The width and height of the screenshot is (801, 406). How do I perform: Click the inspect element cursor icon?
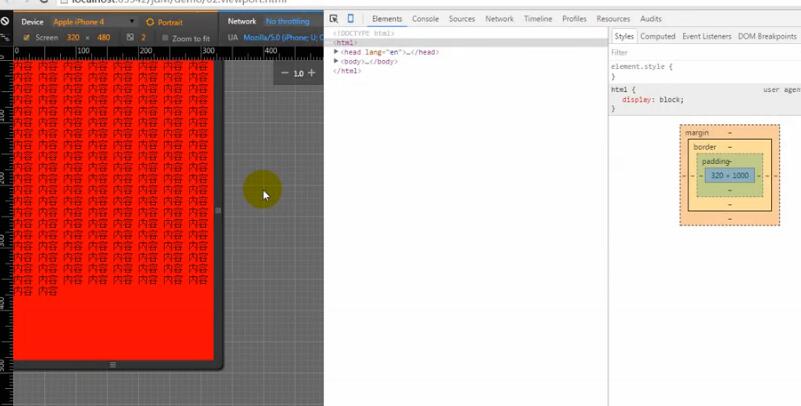click(334, 19)
